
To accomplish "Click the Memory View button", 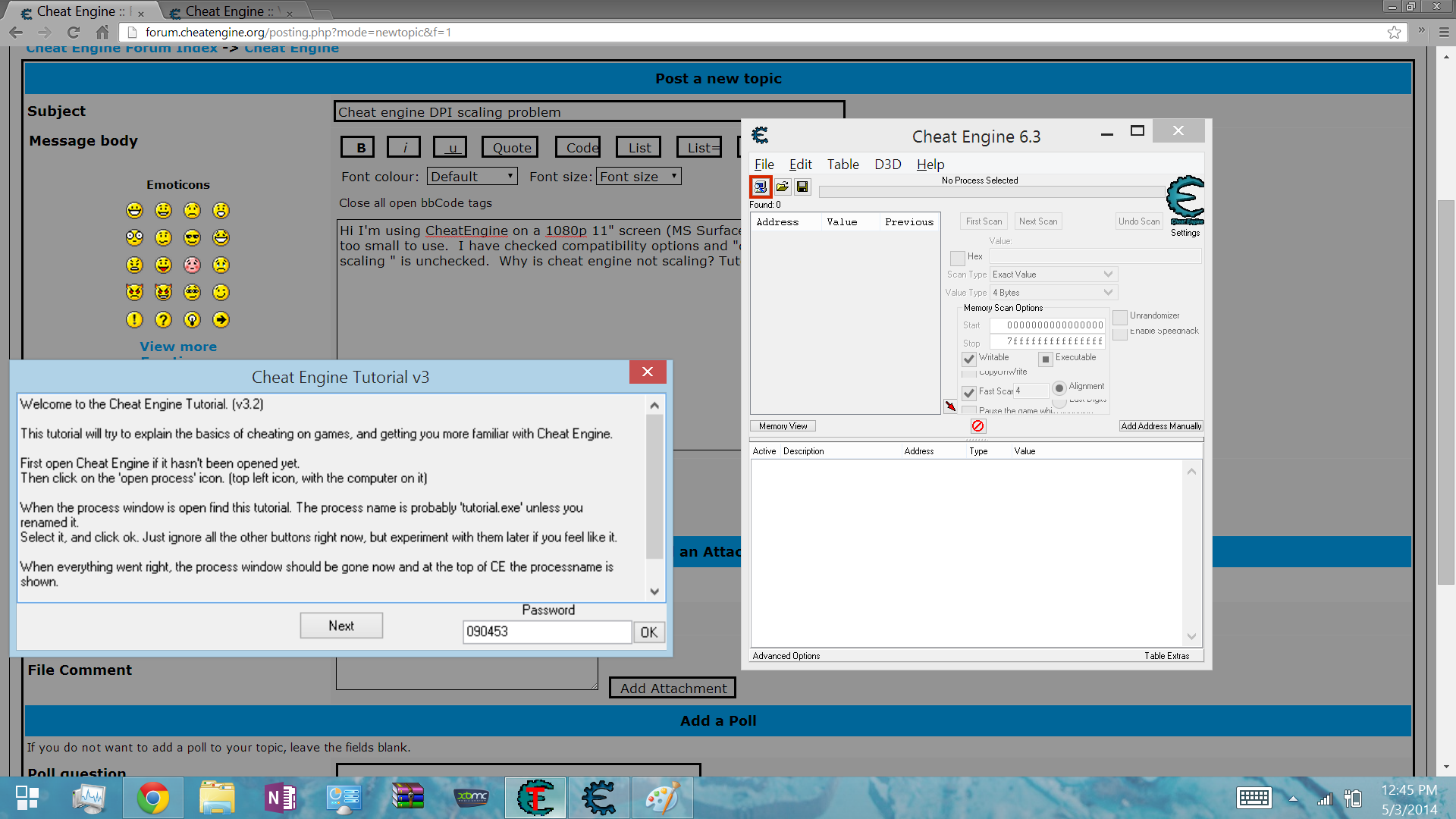I will [783, 426].
